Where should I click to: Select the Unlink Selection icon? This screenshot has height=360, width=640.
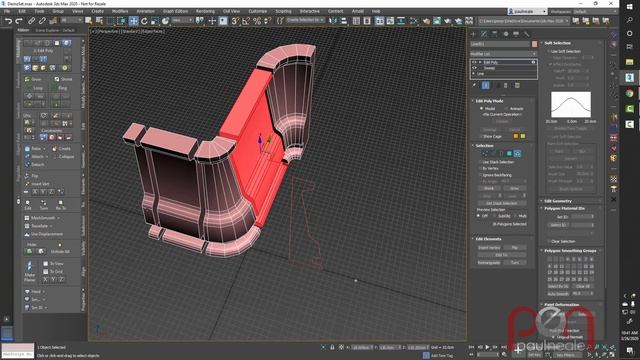42,21
